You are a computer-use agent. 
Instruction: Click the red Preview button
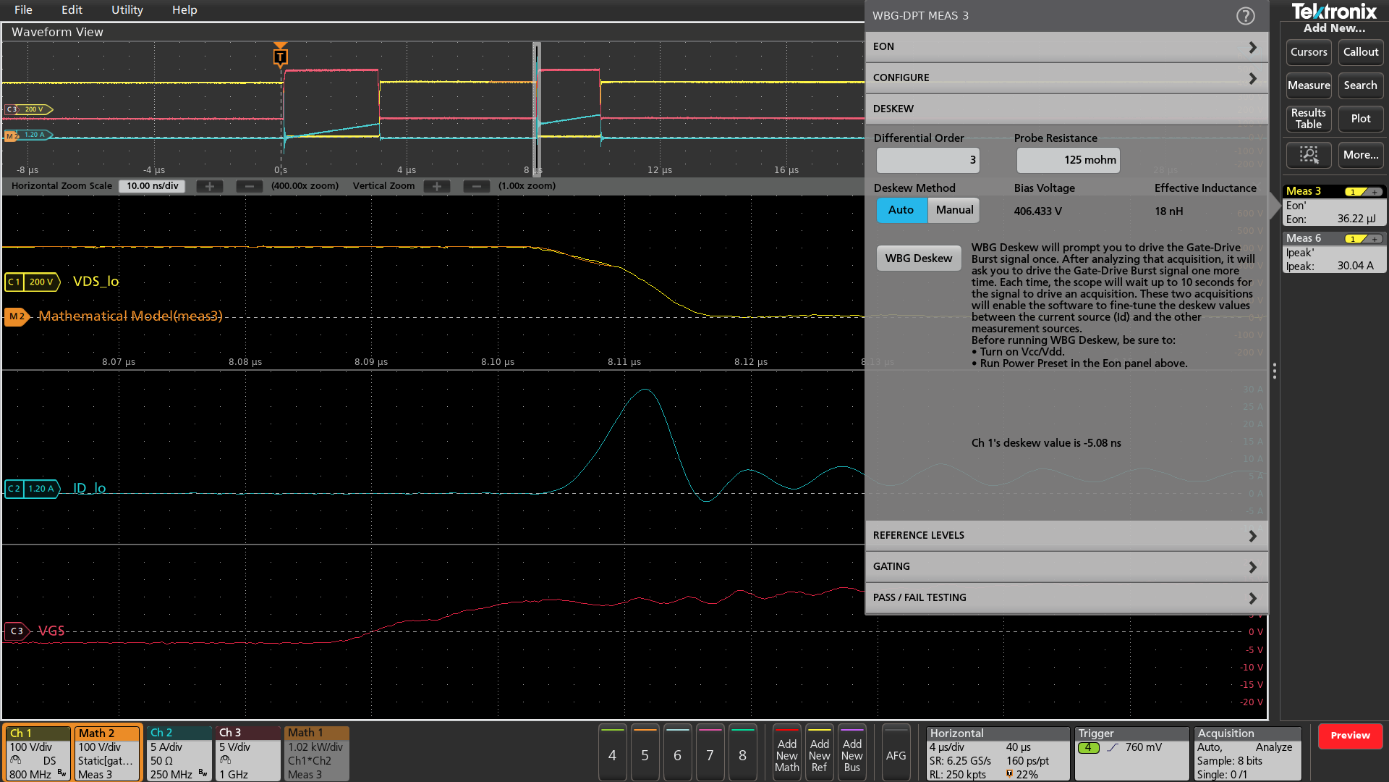(1350, 735)
